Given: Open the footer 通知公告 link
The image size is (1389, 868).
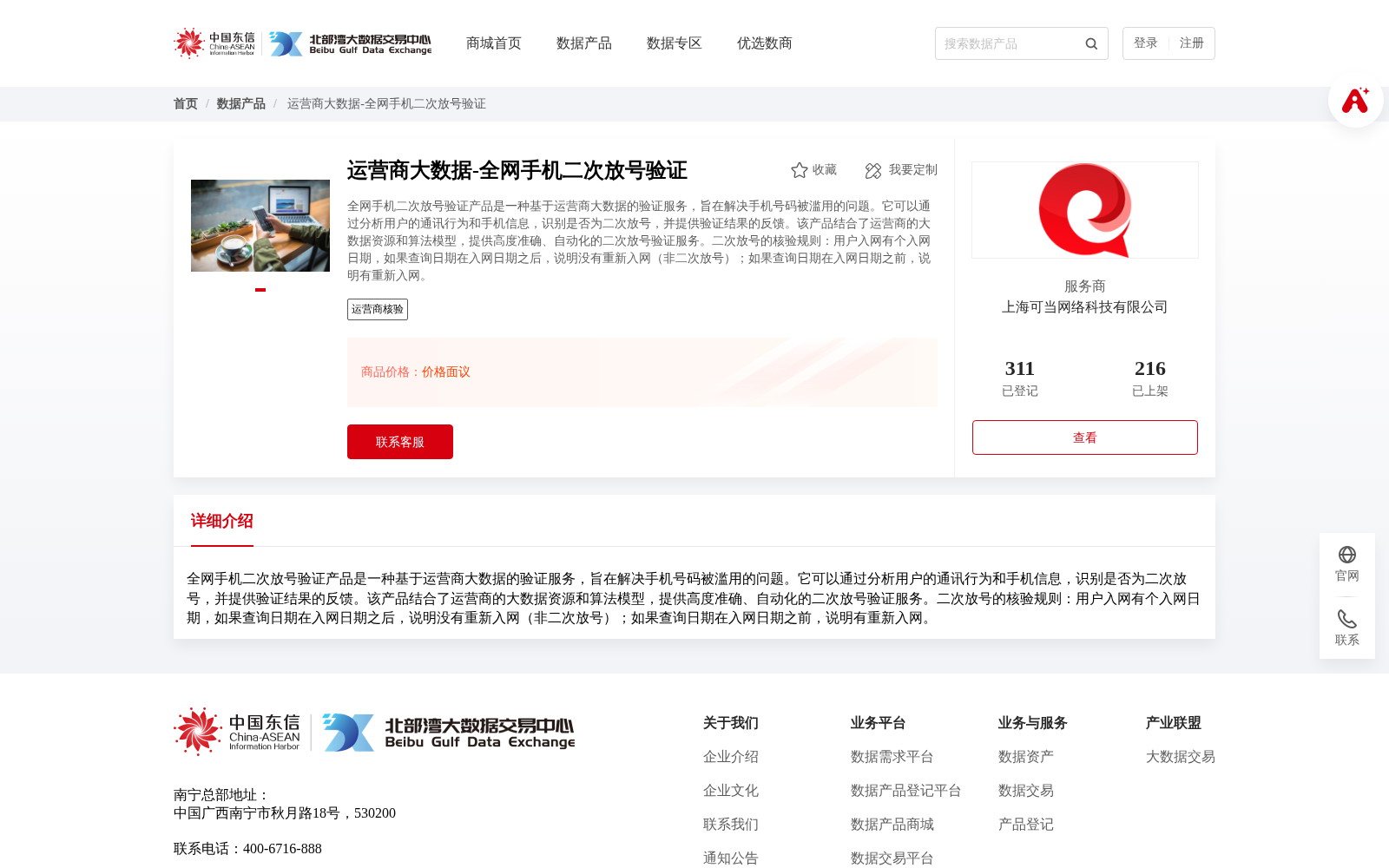Looking at the screenshot, I should coord(731,858).
